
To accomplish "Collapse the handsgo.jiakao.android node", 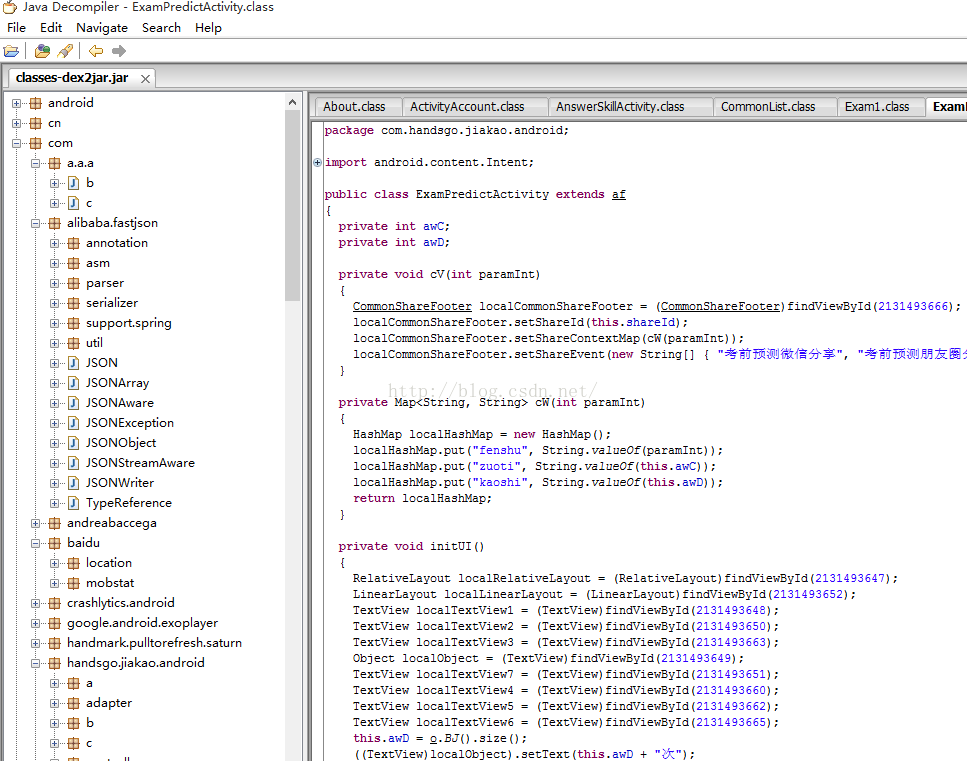I will click(x=35, y=663).
